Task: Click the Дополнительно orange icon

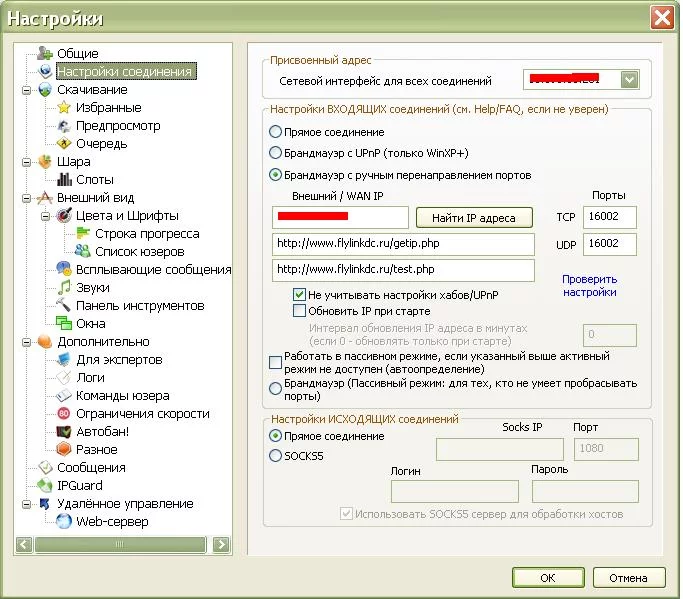Action: (x=45, y=342)
